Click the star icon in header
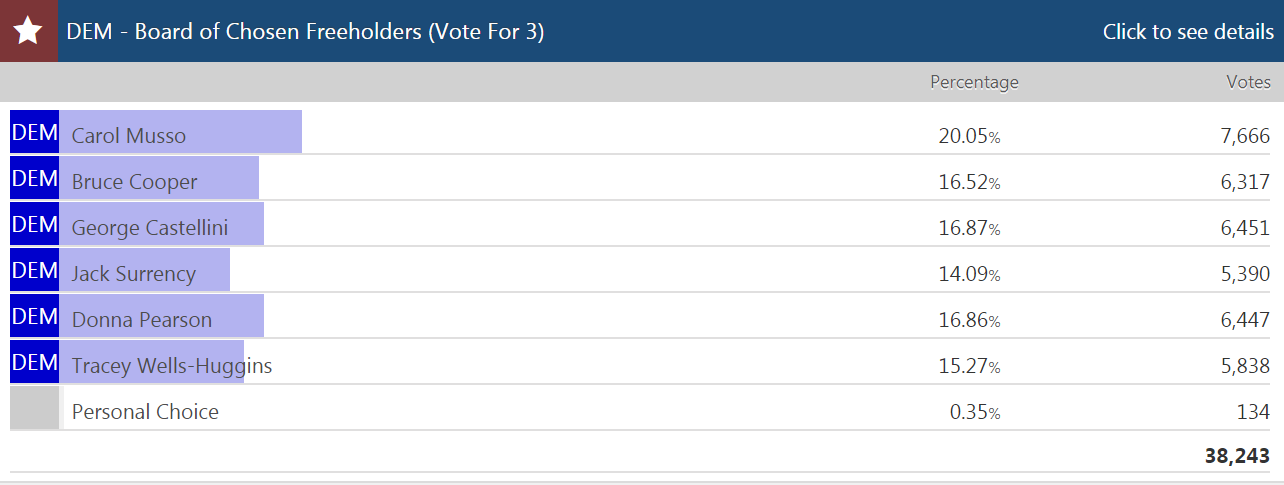This screenshot has height=485, width=1284. 28,31
